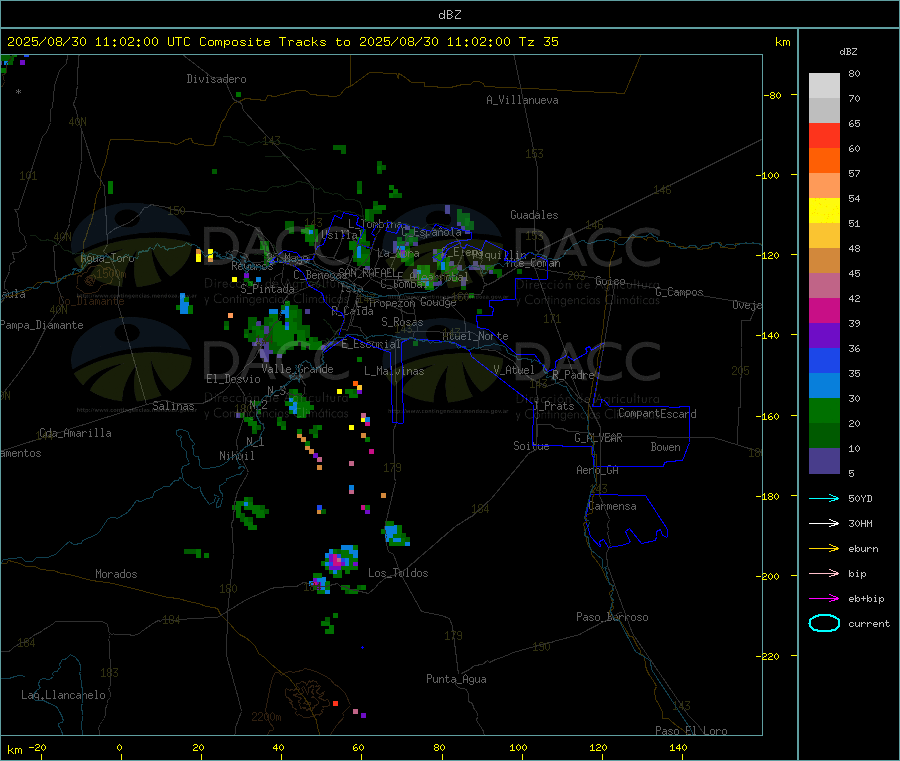Click the 'L_Malvinas' map label

pyautogui.click(x=394, y=371)
